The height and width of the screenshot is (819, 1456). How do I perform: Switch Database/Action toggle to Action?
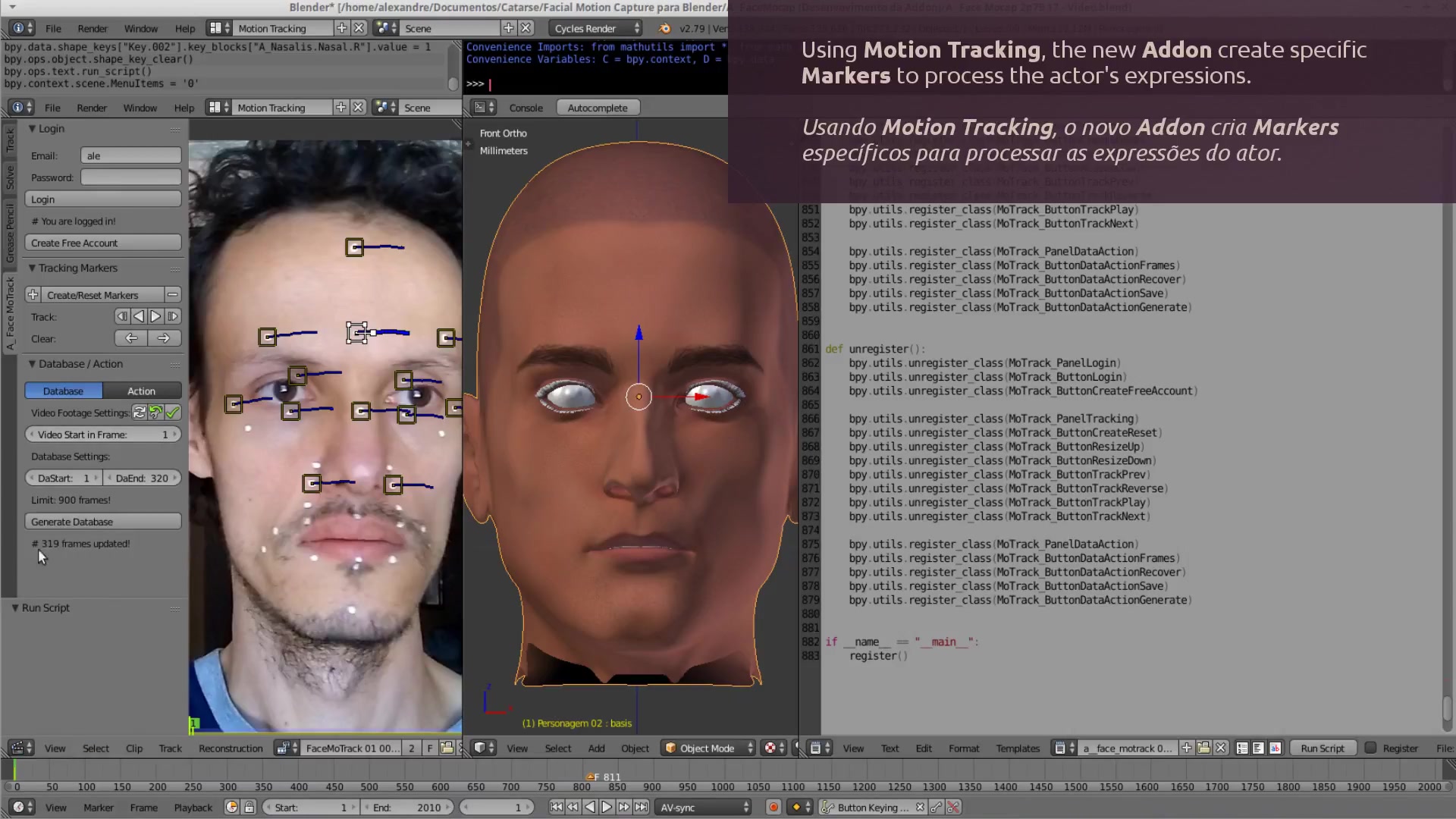[142, 390]
